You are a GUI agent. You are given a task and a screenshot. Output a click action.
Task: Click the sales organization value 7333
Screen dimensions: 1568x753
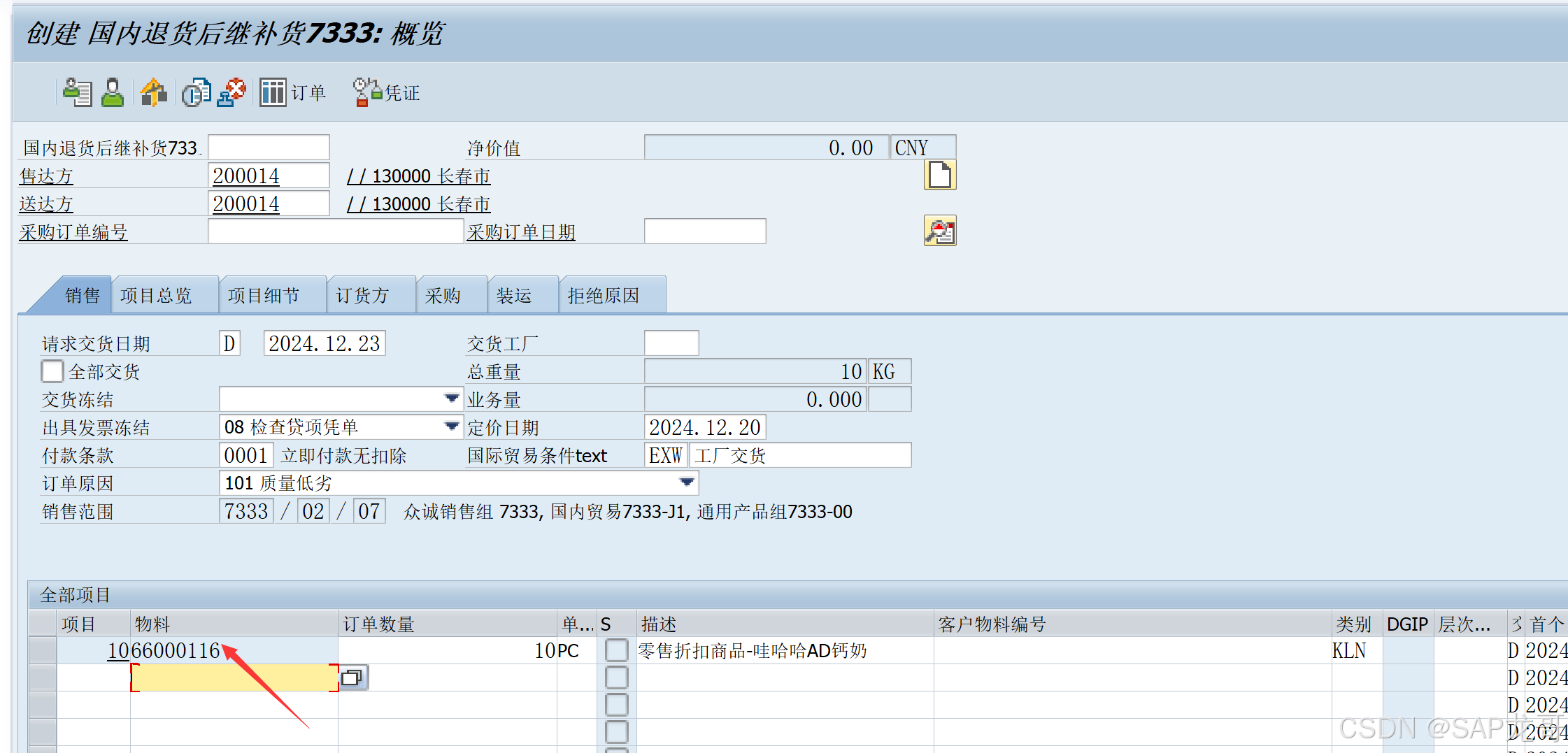click(246, 510)
